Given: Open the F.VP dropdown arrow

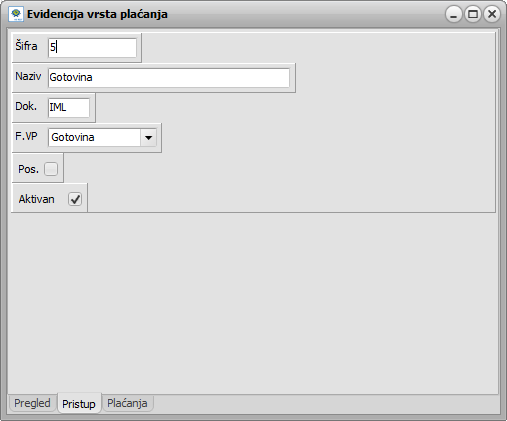Looking at the screenshot, I should click(x=148, y=137).
